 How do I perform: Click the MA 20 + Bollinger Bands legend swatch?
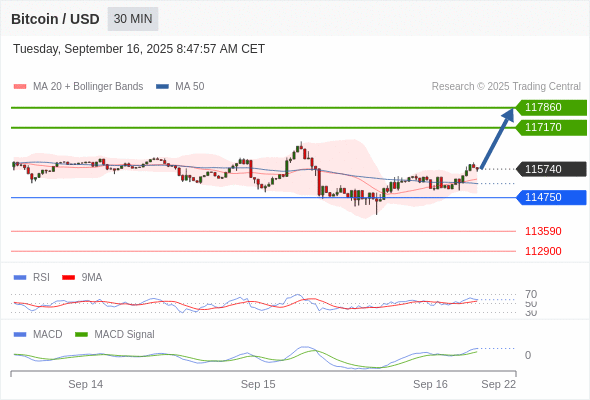point(20,87)
